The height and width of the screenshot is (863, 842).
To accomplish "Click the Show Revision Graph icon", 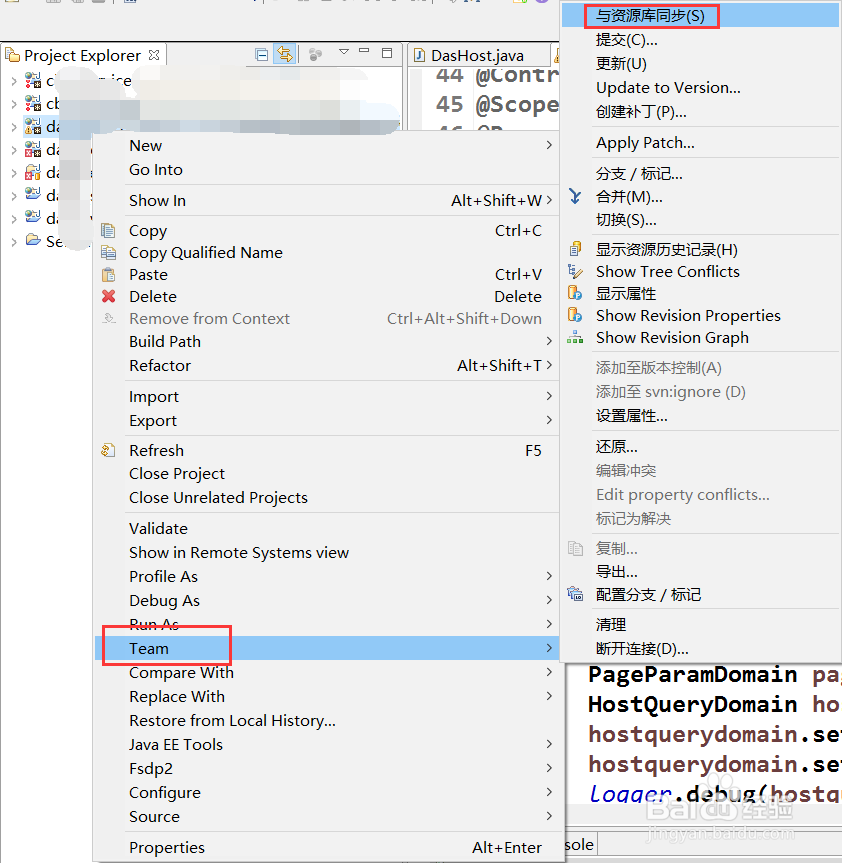I will (575, 337).
